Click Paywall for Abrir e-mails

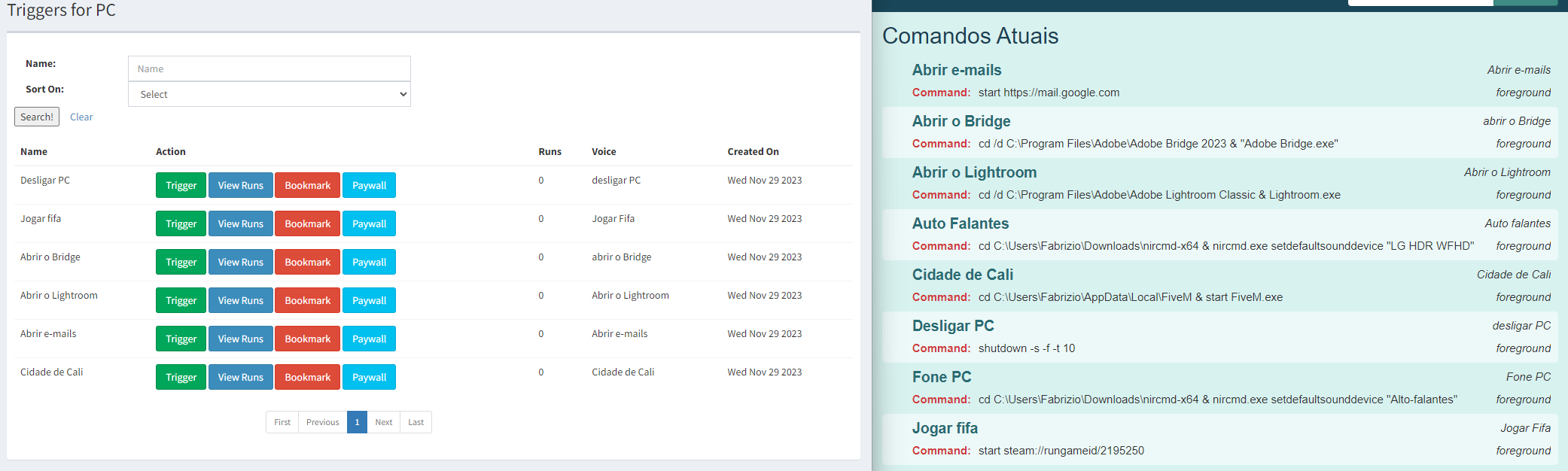(369, 339)
